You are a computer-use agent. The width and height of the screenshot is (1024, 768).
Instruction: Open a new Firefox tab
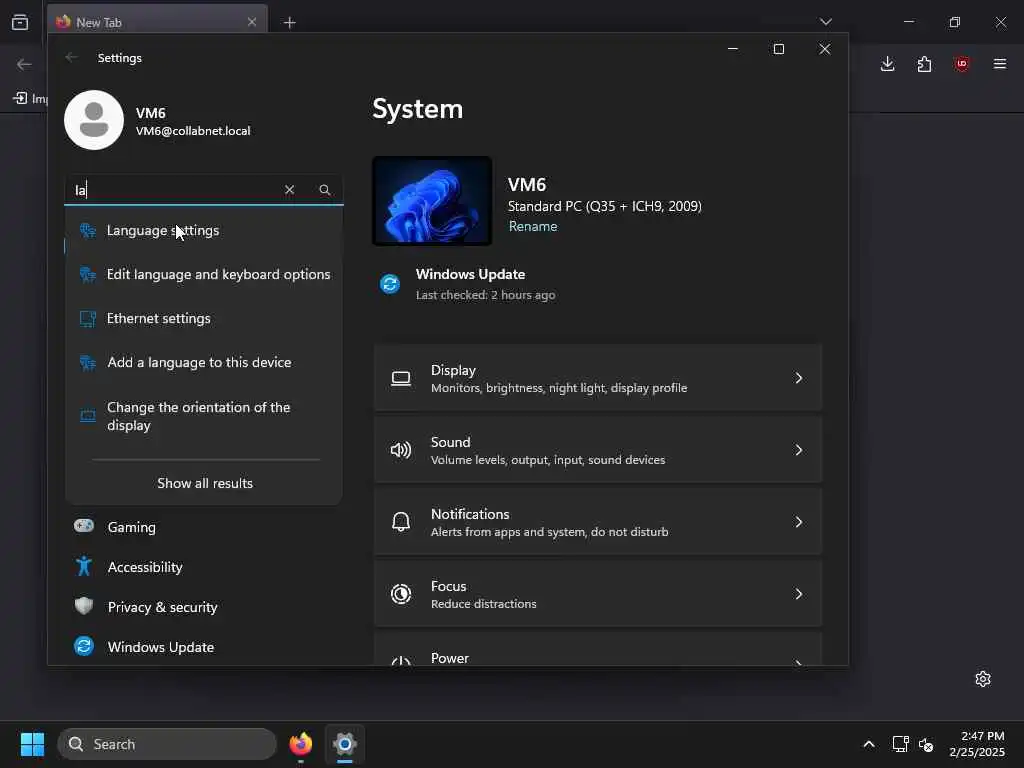290,23
